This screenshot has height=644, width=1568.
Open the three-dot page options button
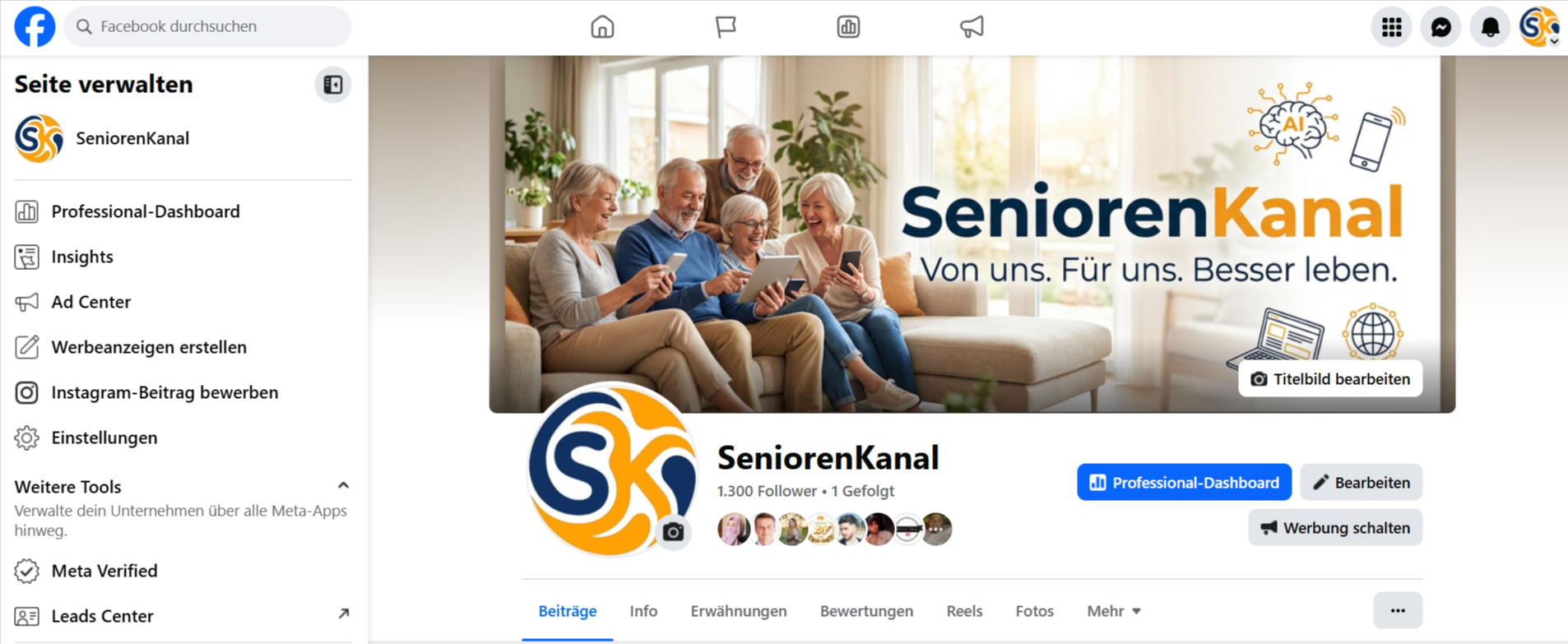[x=1398, y=610]
